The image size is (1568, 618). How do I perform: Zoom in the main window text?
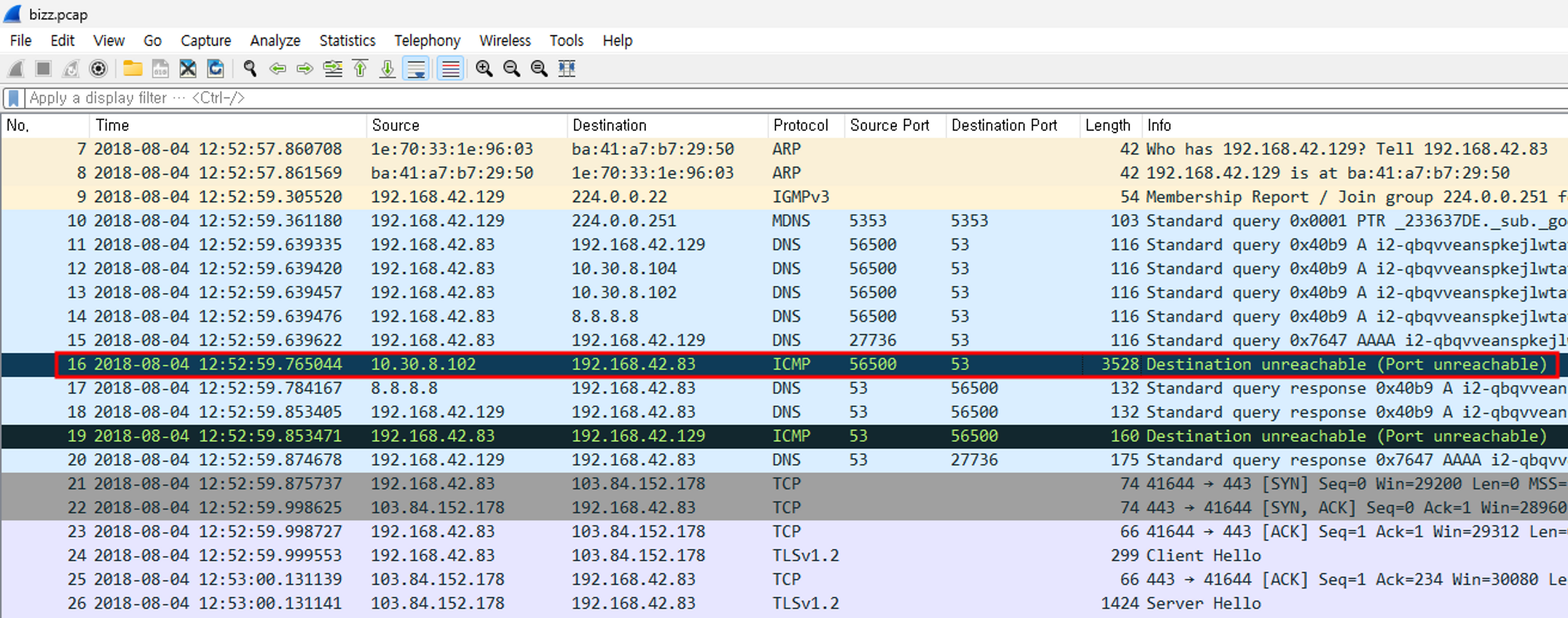(485, 69)
